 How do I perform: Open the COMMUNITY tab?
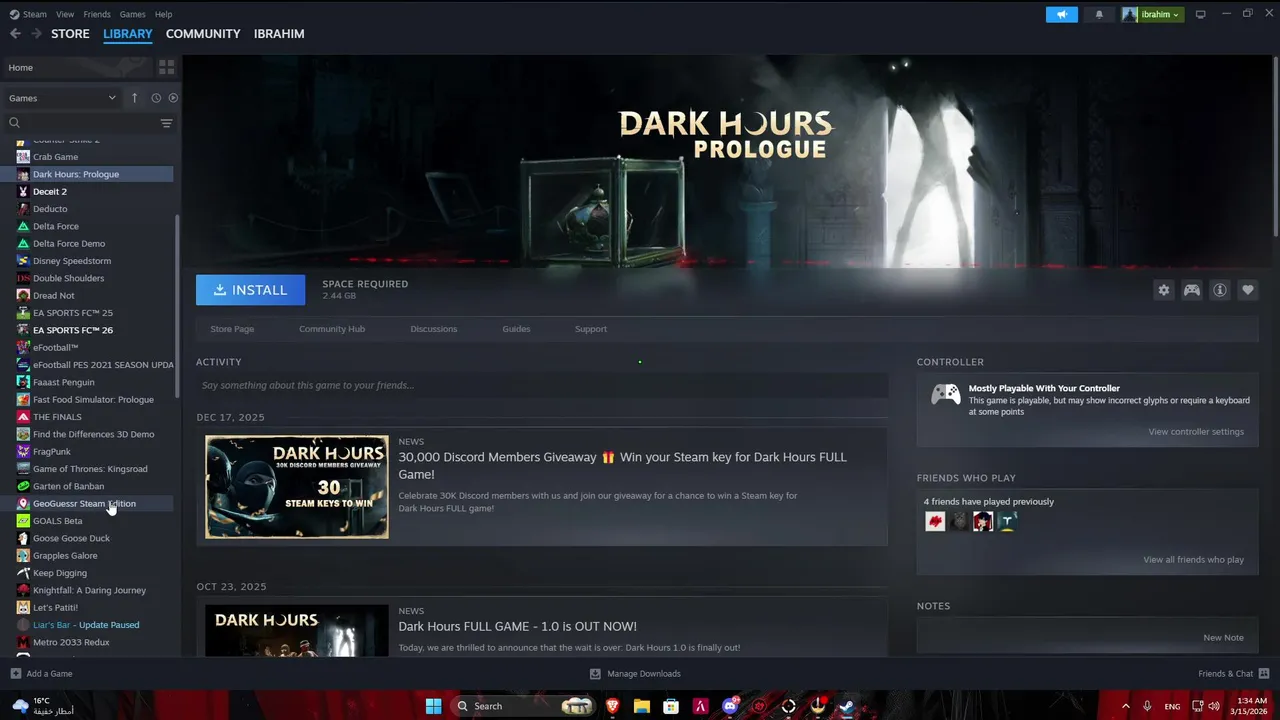coord(203,34)
